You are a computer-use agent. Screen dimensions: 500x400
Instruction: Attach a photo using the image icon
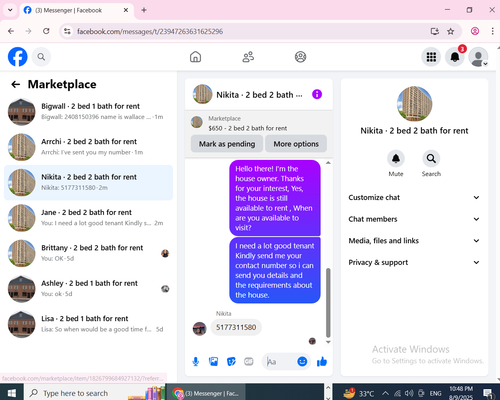(213, 362)
